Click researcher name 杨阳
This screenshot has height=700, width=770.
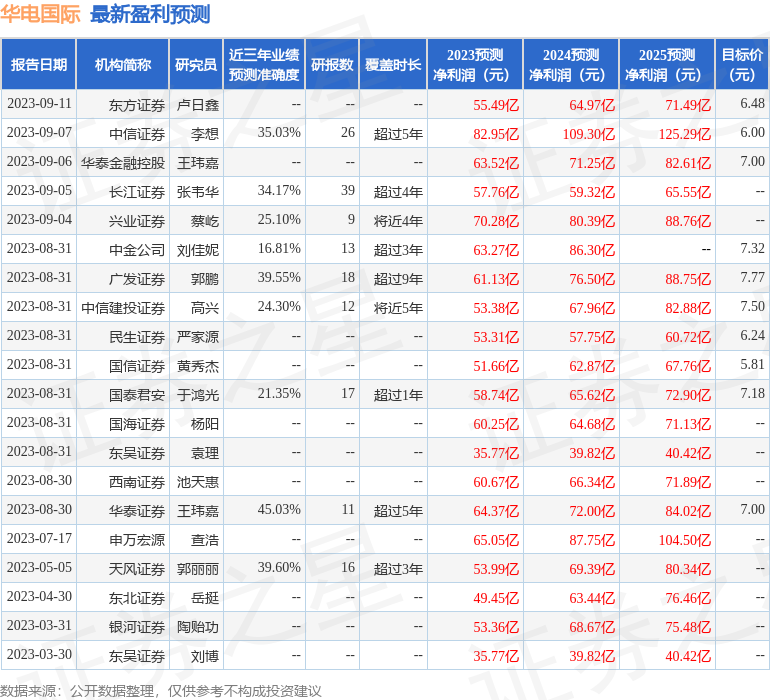tap(205, 424)
